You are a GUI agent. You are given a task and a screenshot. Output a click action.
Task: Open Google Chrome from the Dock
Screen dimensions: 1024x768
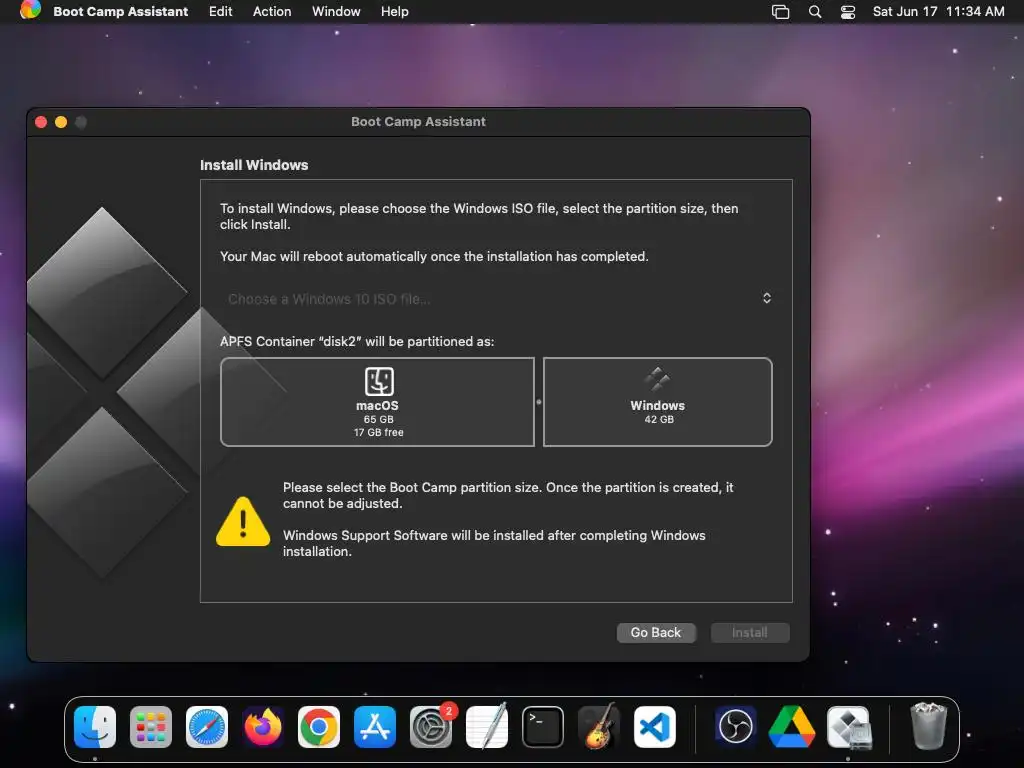[x=319, y=727]
